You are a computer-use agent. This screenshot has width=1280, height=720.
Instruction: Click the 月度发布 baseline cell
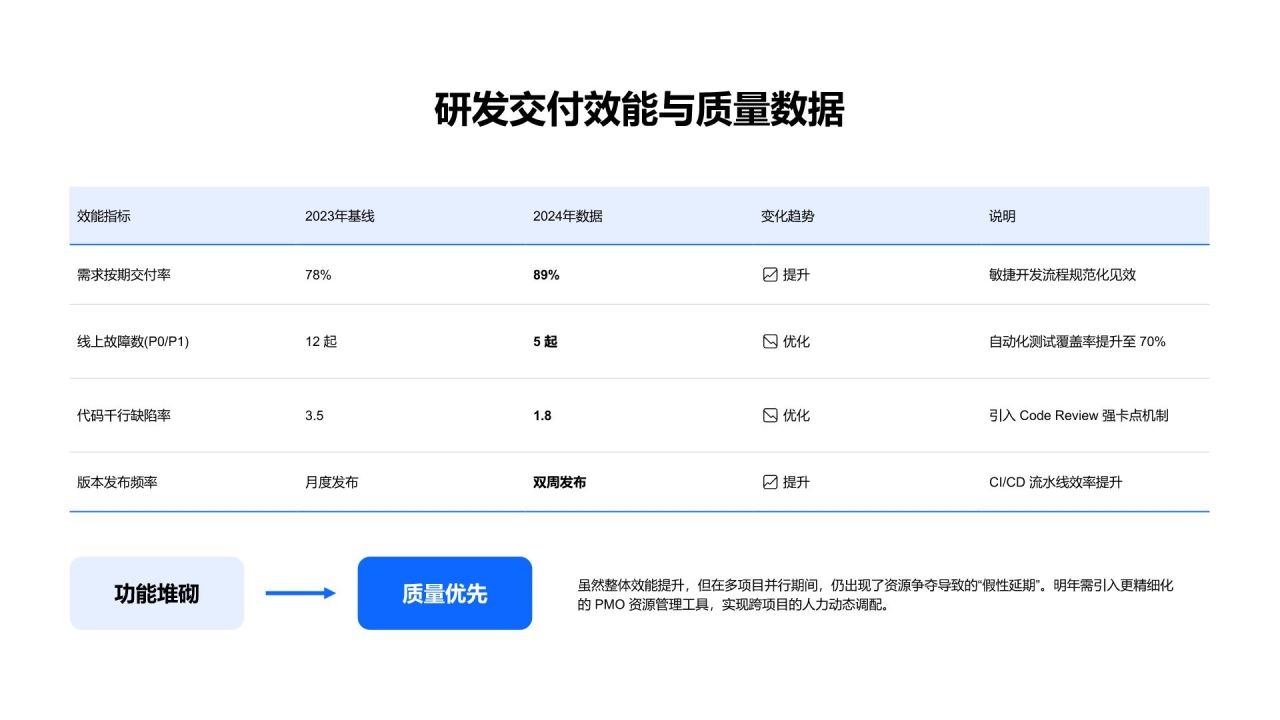pos(332,482)
